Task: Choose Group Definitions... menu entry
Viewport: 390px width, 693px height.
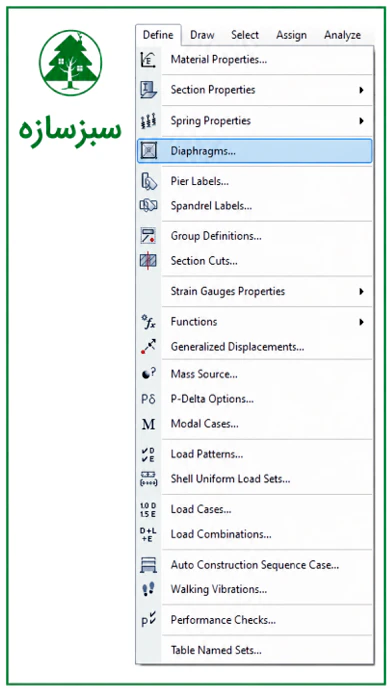Action: click(255, 236)
